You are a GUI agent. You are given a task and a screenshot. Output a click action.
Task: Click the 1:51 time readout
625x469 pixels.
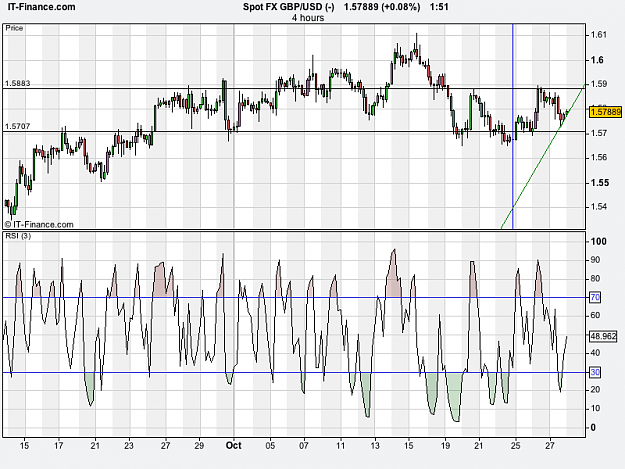pyautogui.click(x=439, y=7)
